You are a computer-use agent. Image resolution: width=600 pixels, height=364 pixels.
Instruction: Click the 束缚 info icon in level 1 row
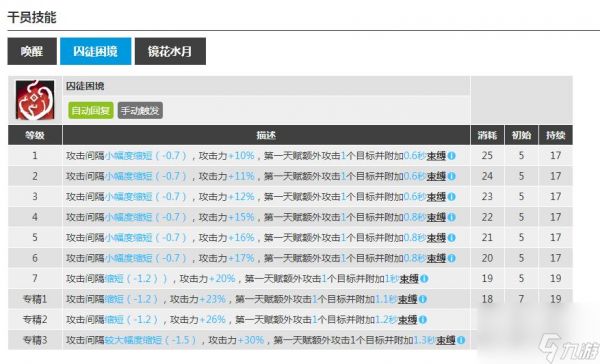coord(452,156)
